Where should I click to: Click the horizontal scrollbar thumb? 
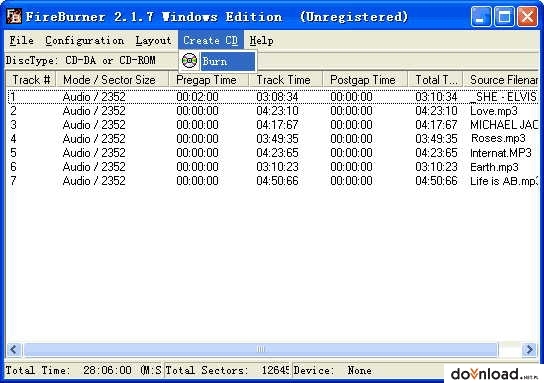click(261, 349)
